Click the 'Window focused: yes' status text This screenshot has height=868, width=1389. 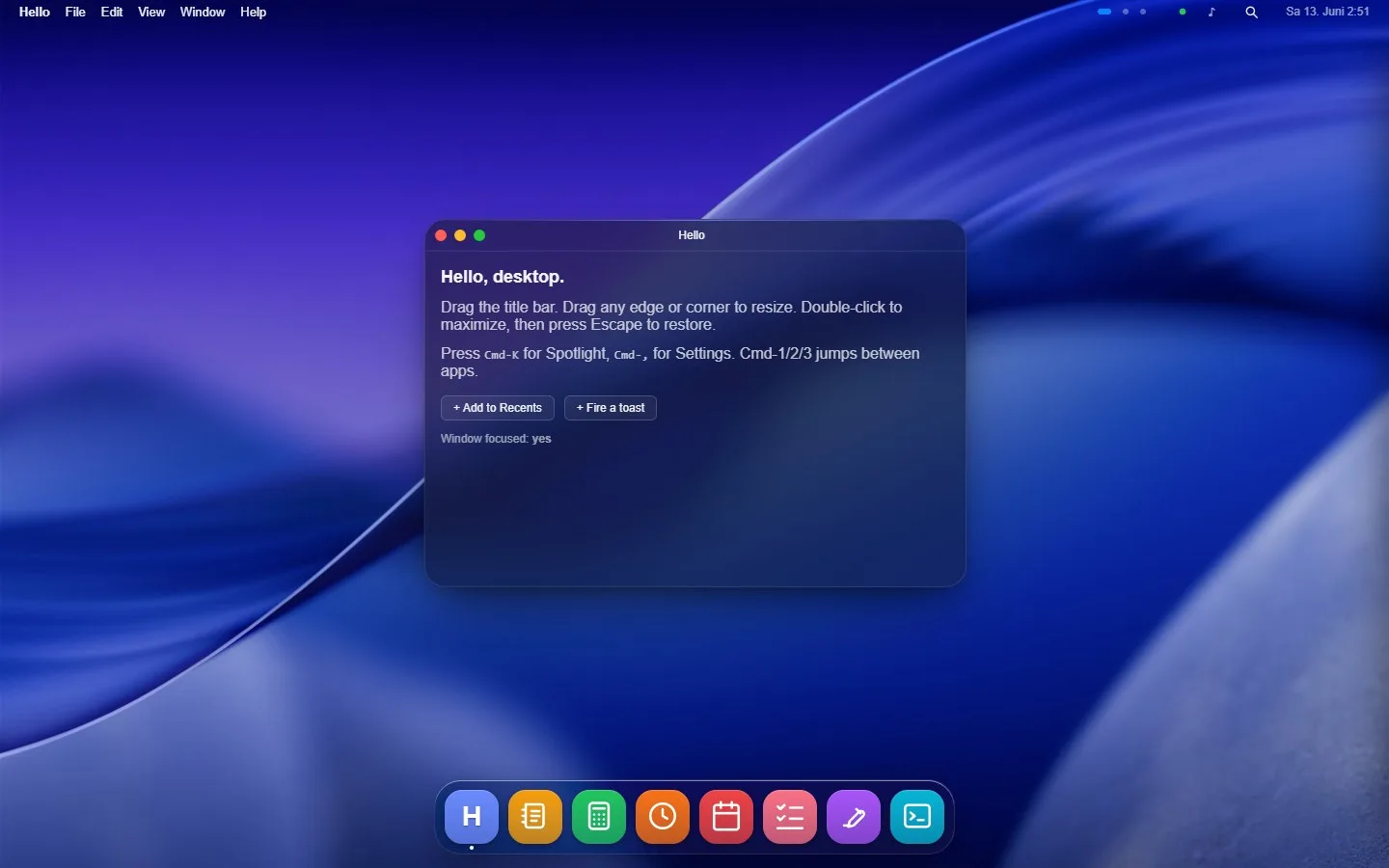(496, 439)
